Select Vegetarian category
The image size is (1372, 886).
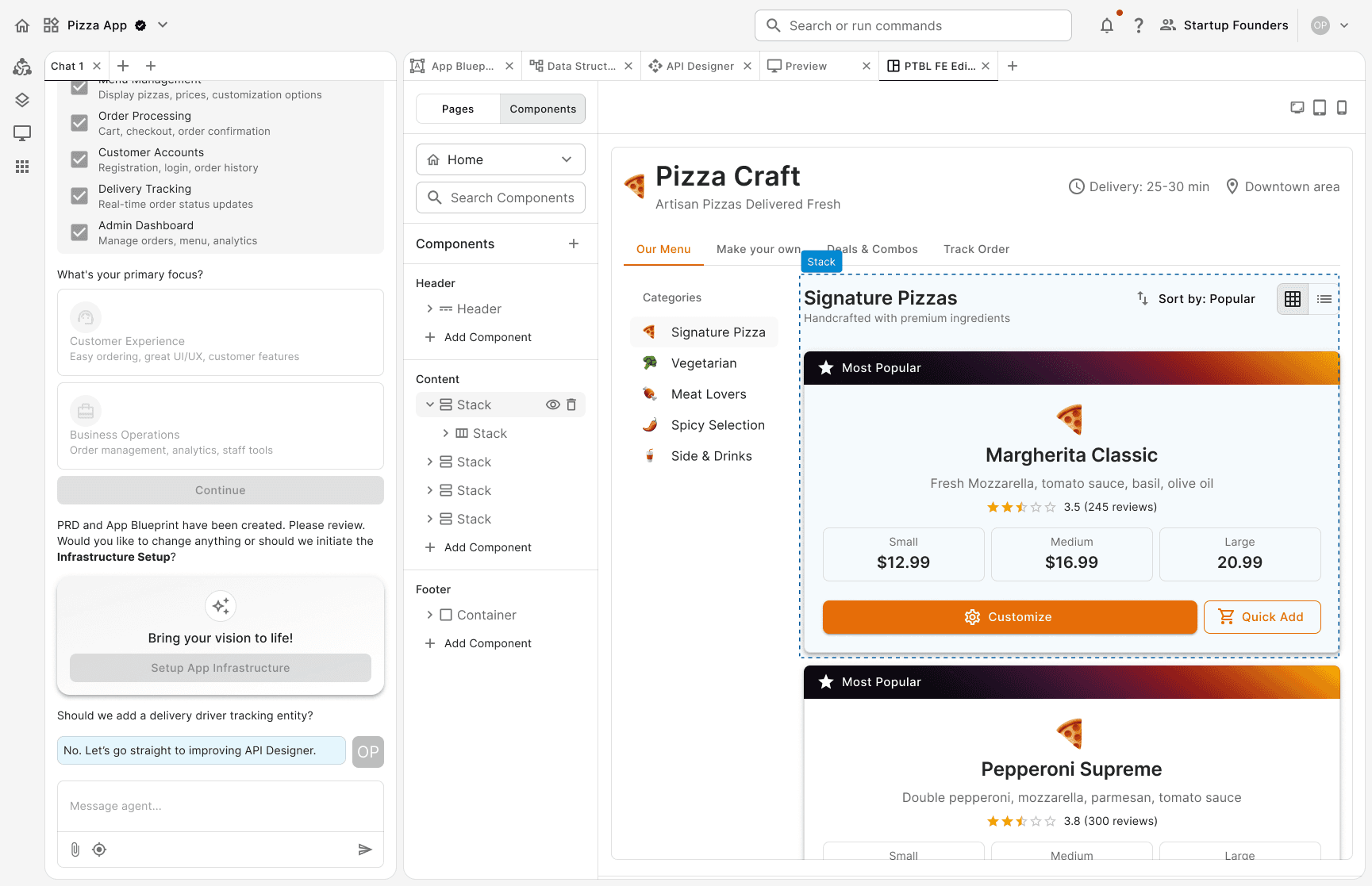(x=703, y=363)
